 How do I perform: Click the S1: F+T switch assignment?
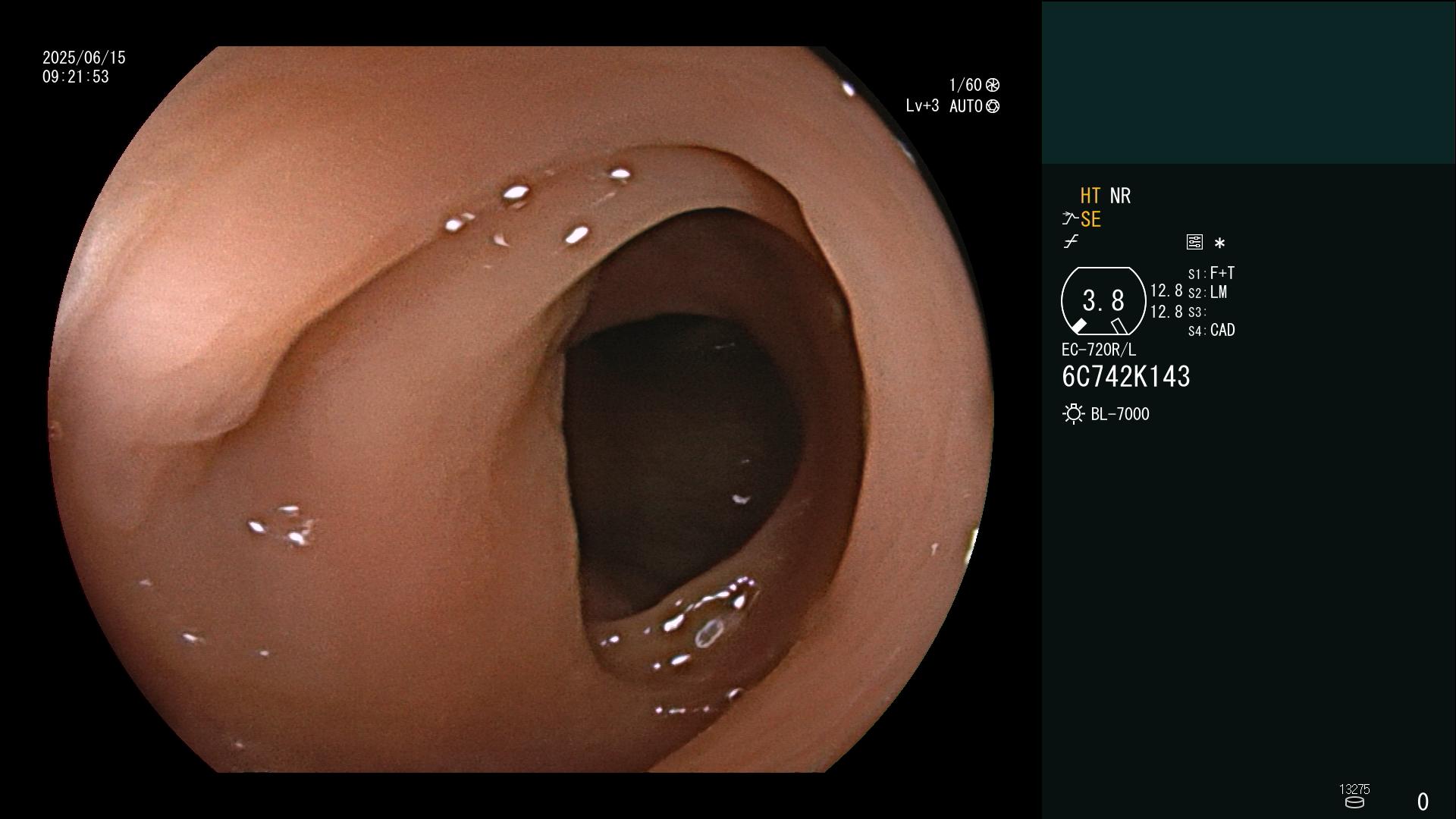(x=1211, y=273)
